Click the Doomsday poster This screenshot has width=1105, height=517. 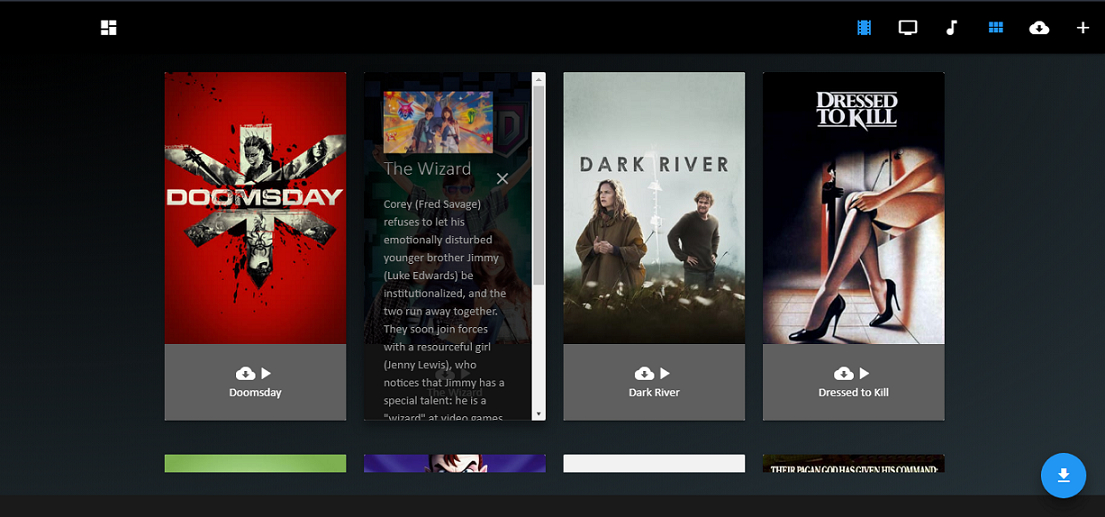[255, 208]
